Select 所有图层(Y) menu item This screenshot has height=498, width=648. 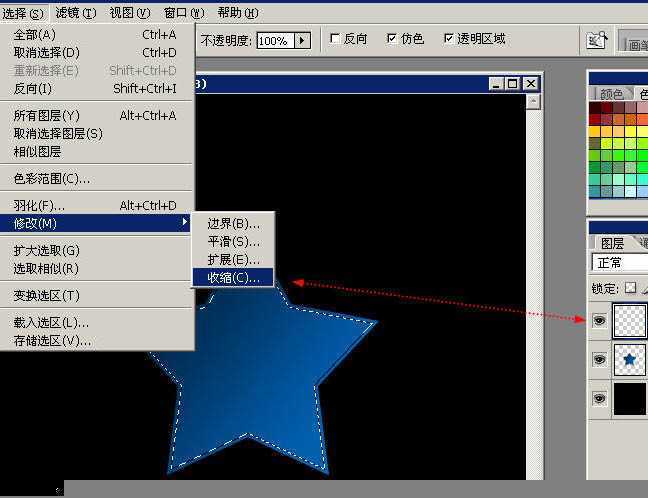95,115
